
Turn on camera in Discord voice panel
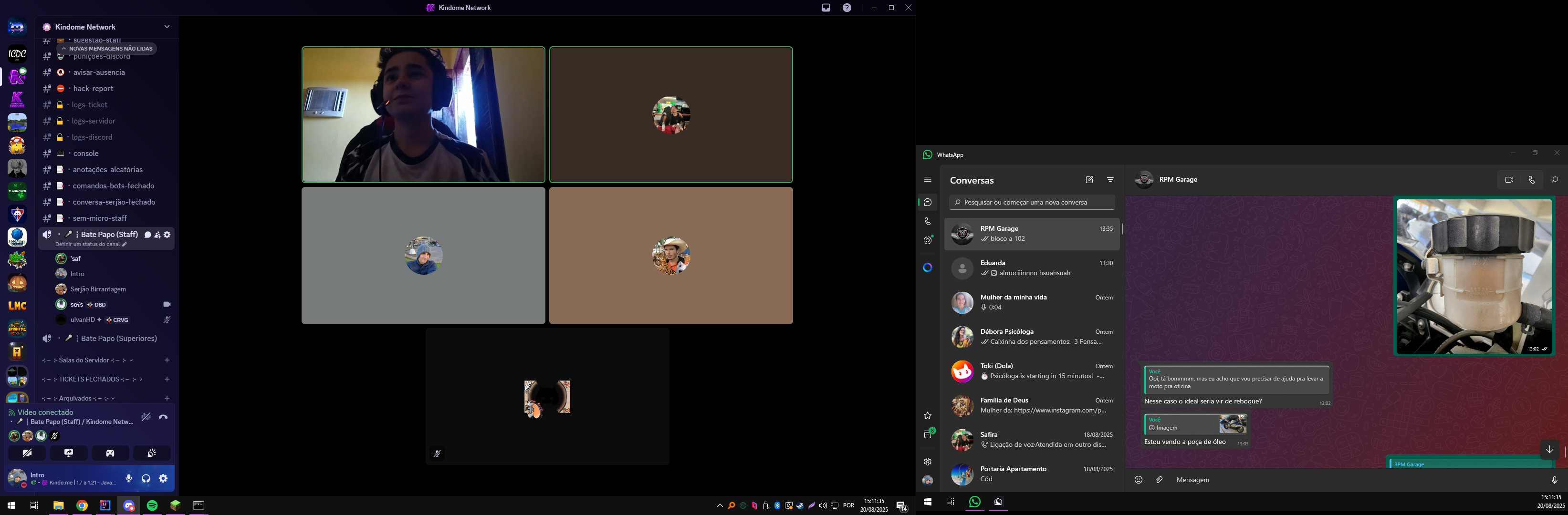(x=27, y=453)
